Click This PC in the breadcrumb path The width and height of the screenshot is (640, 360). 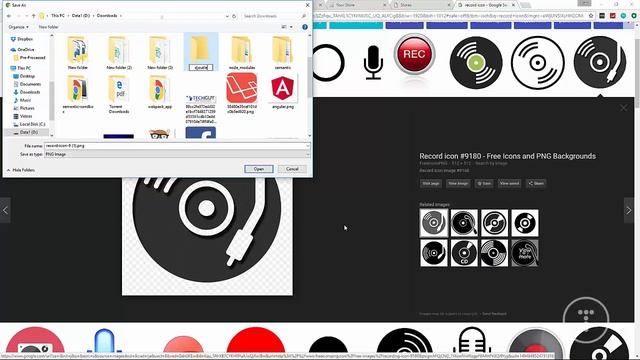(x=58, y=16)
